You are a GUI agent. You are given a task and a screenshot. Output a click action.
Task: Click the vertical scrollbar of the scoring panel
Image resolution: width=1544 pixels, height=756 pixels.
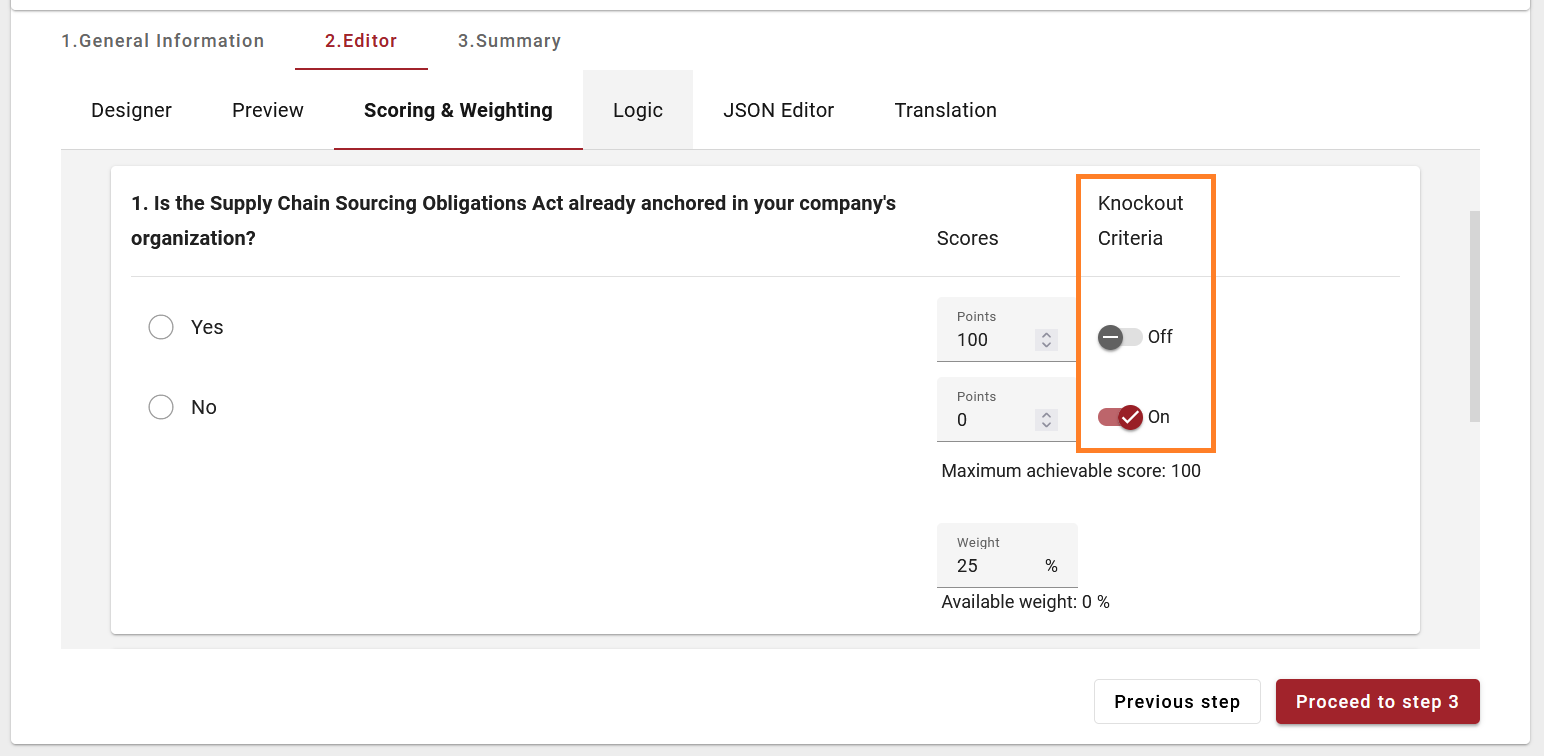tap(1474, 316)
